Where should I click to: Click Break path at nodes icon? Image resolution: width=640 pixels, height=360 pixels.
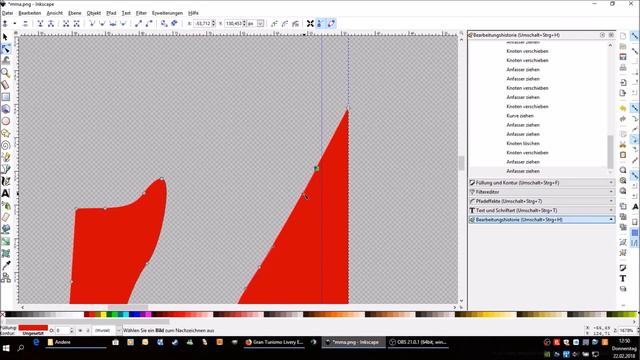coord(51,24)
